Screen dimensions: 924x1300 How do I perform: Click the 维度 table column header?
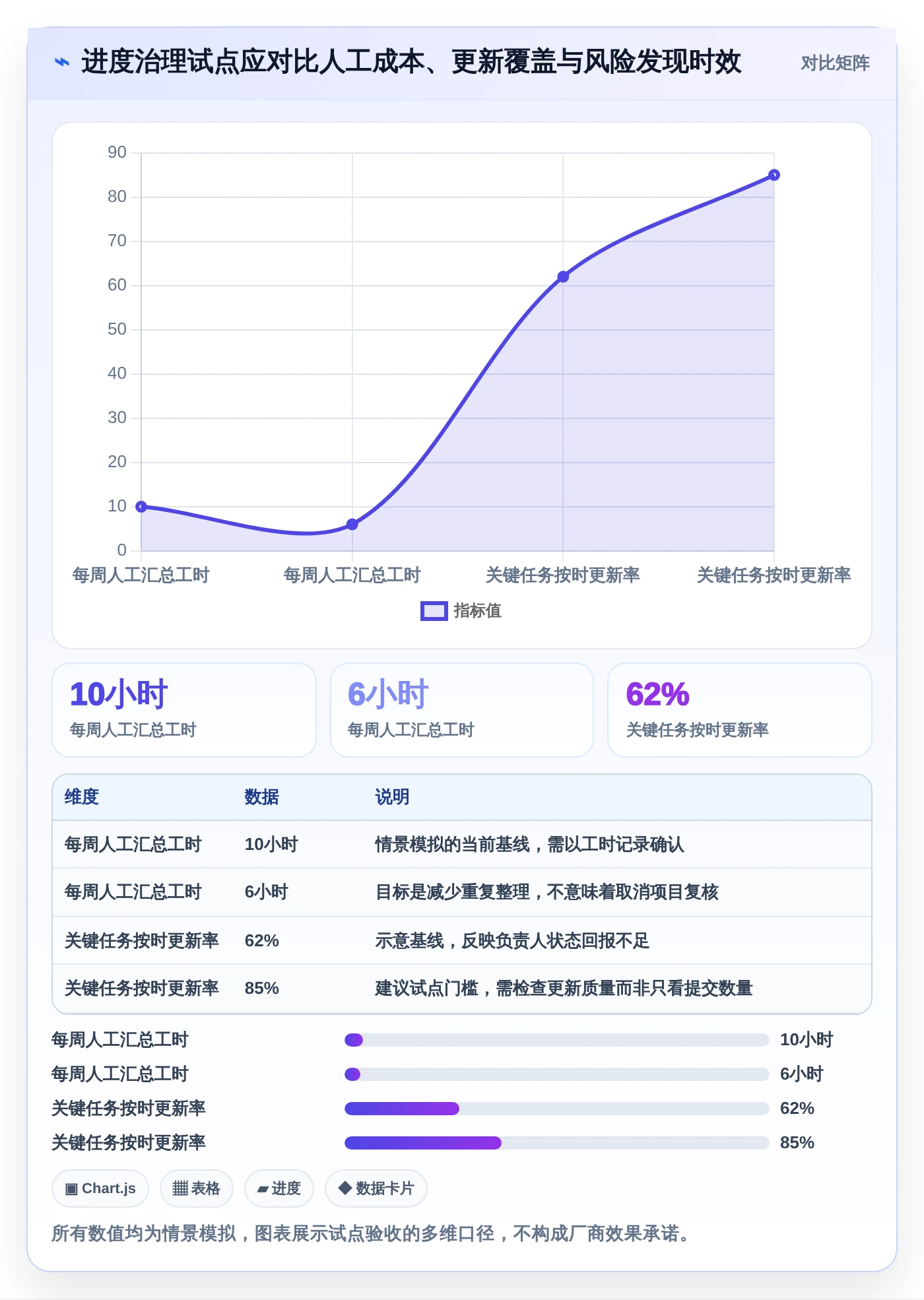coord(82,797)
